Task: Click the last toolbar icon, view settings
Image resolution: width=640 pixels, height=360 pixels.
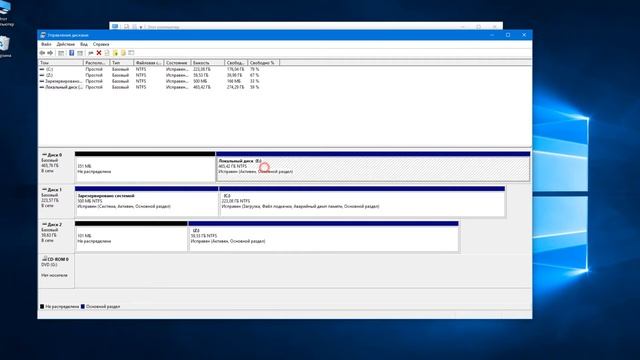Action: [131, 53]
